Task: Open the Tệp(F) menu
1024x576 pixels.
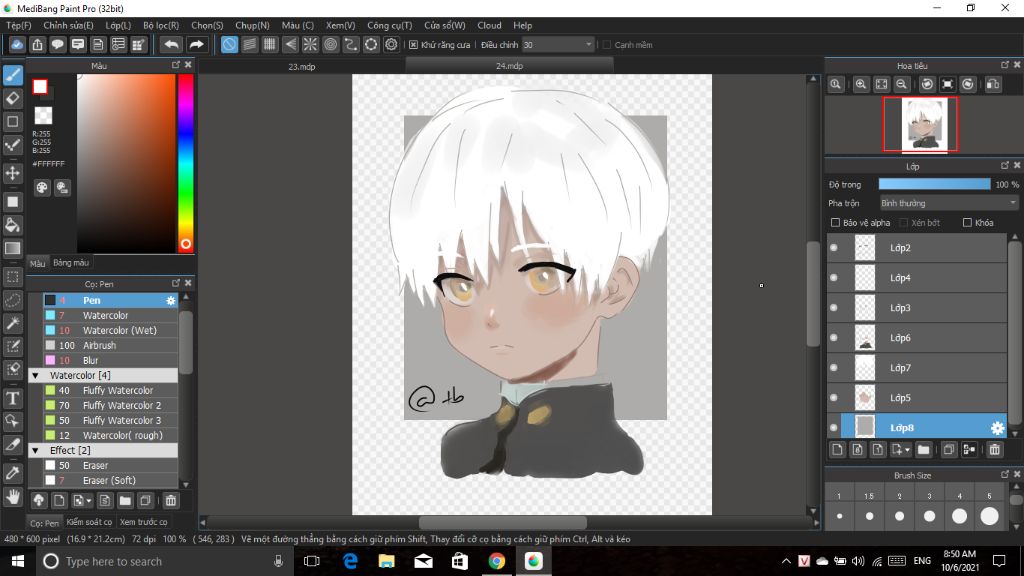Action: coord(18,25)
